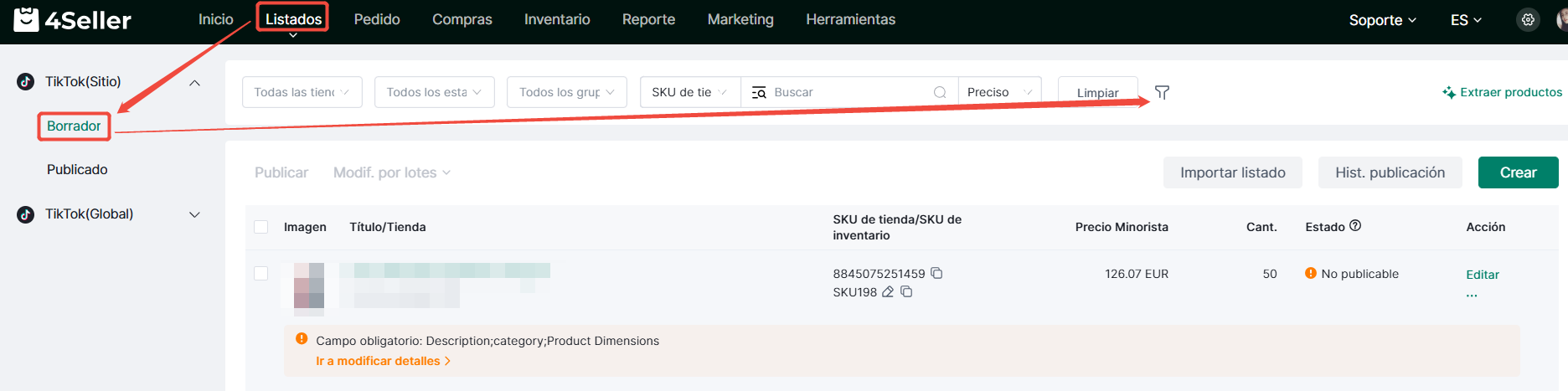Open the three-dots more actions menu

tap(1472, 295)
